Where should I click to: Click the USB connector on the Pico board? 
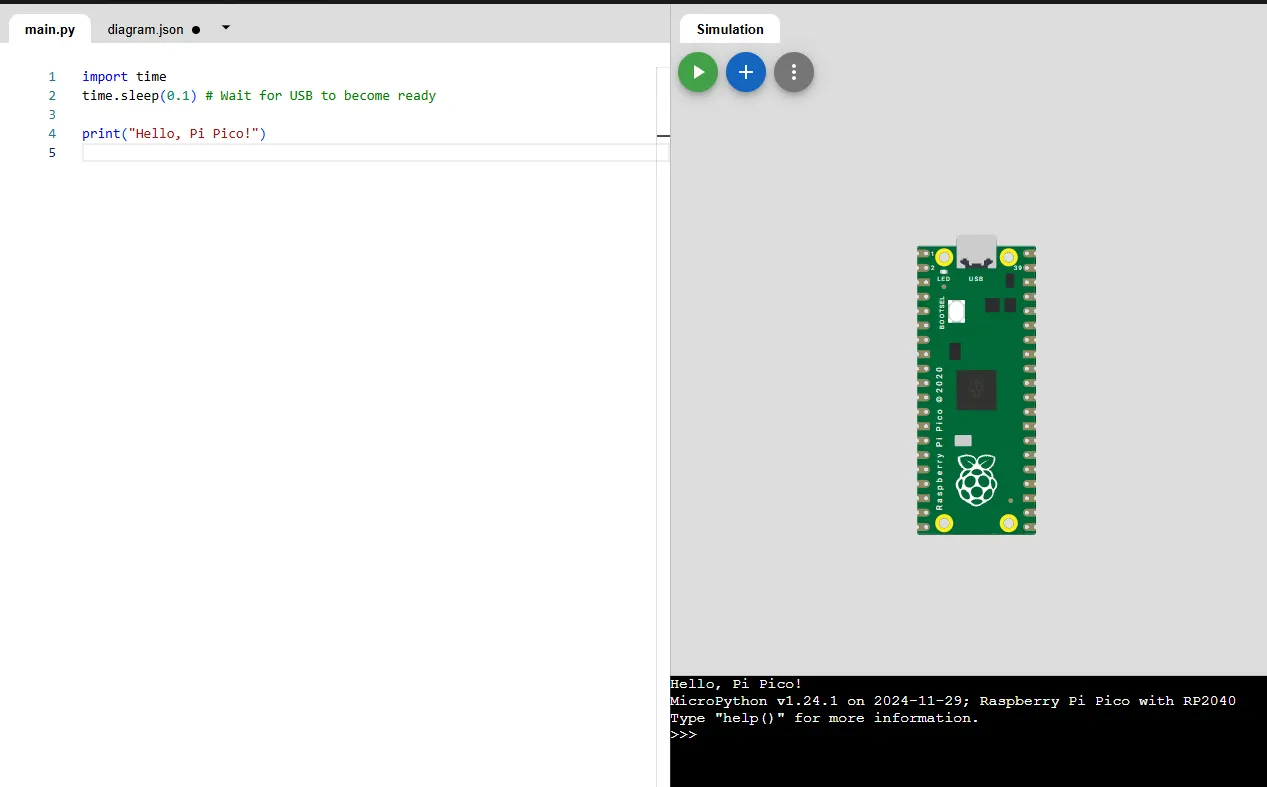click(x=976, y=251)
